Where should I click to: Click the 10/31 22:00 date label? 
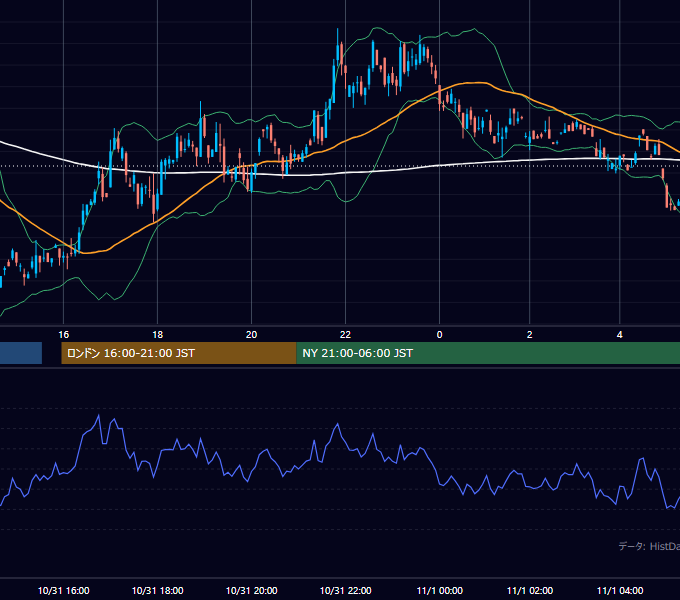click(x=345, y=591)
